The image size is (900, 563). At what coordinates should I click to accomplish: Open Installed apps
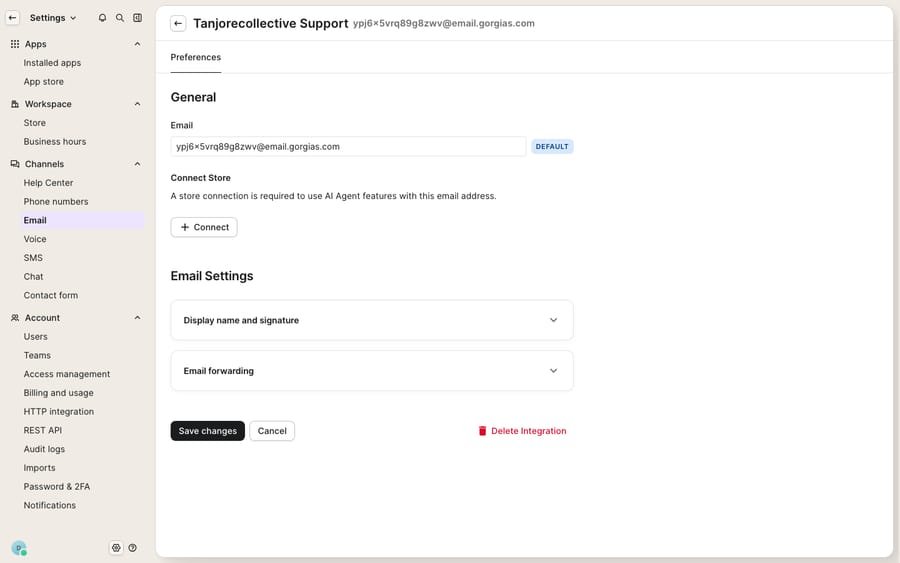click(52, 63)
